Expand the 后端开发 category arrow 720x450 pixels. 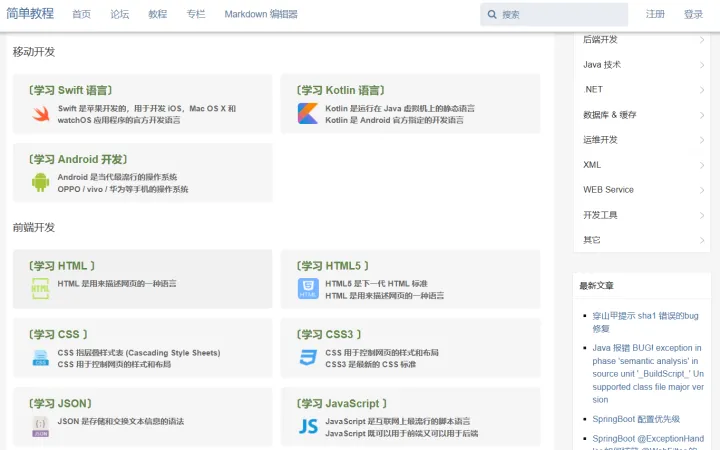coord(702,40)
